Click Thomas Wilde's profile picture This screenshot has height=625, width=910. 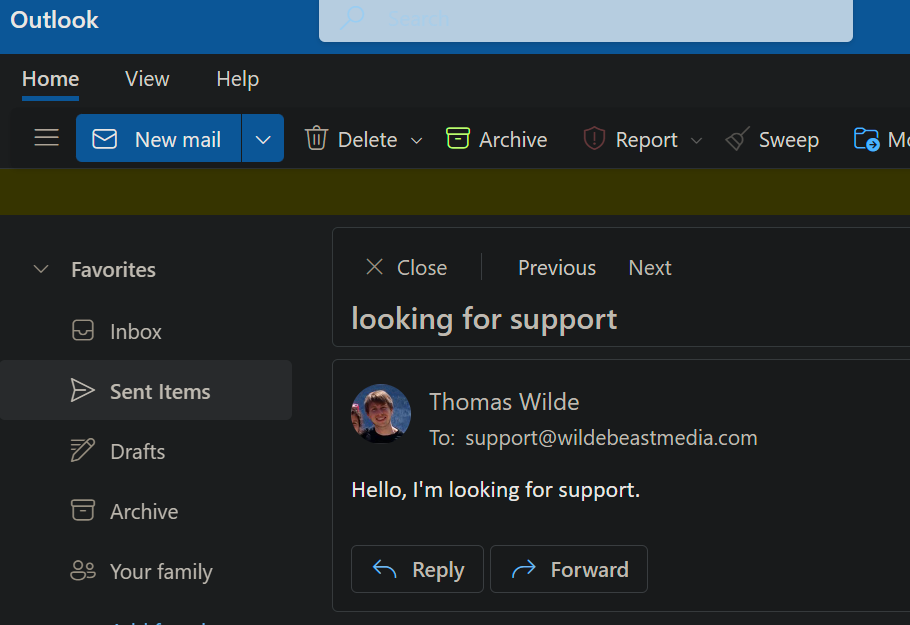pos(381,413)
